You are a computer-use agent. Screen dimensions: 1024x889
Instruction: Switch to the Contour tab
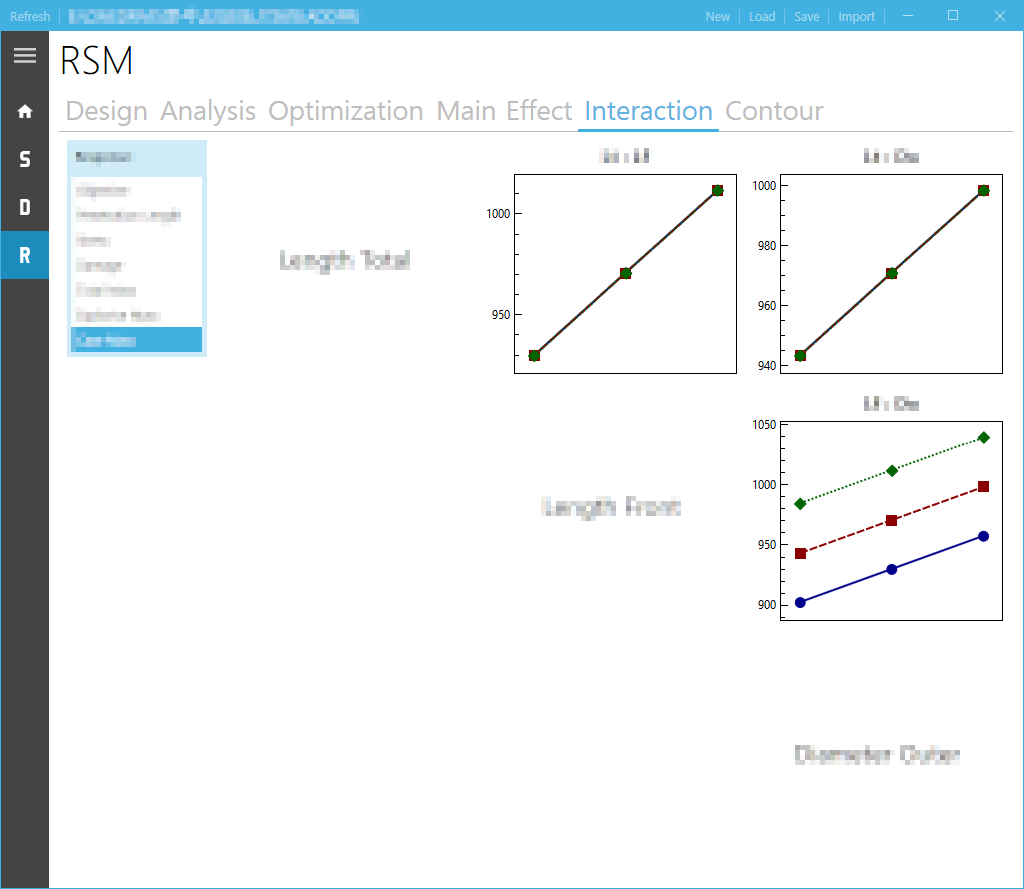point(774,111)
